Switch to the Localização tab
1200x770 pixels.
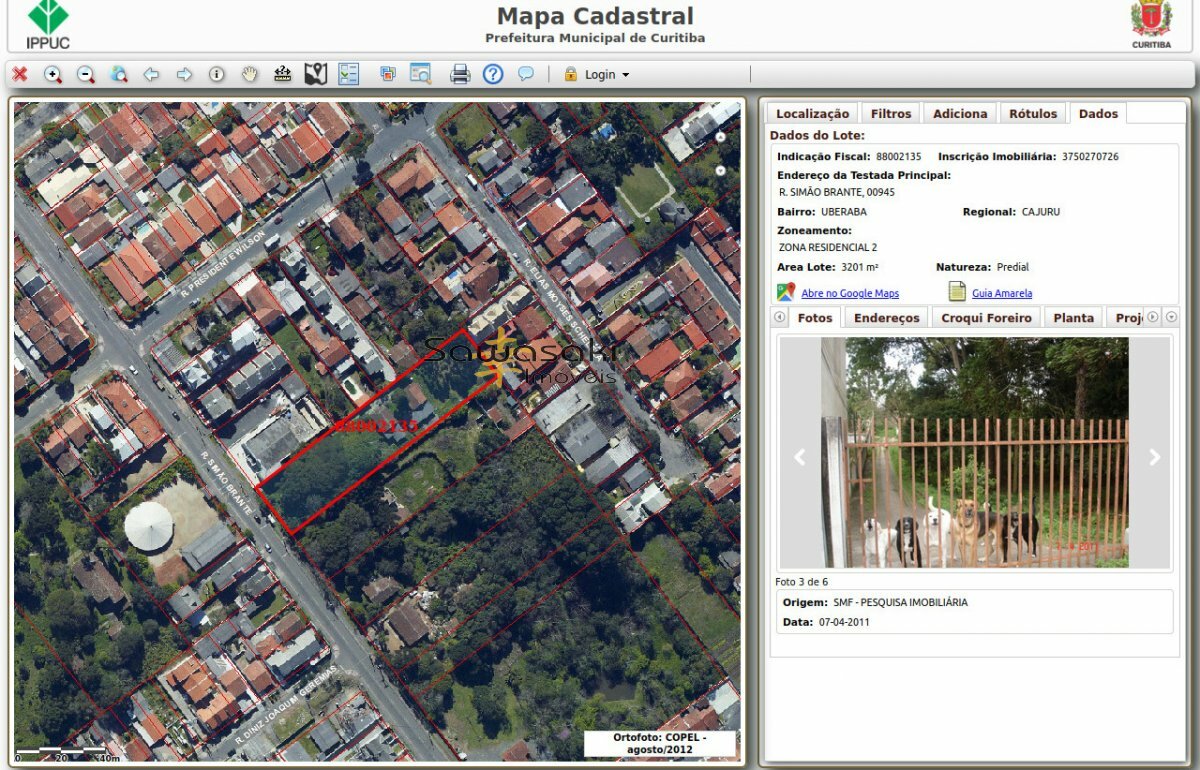coord(812,113)
